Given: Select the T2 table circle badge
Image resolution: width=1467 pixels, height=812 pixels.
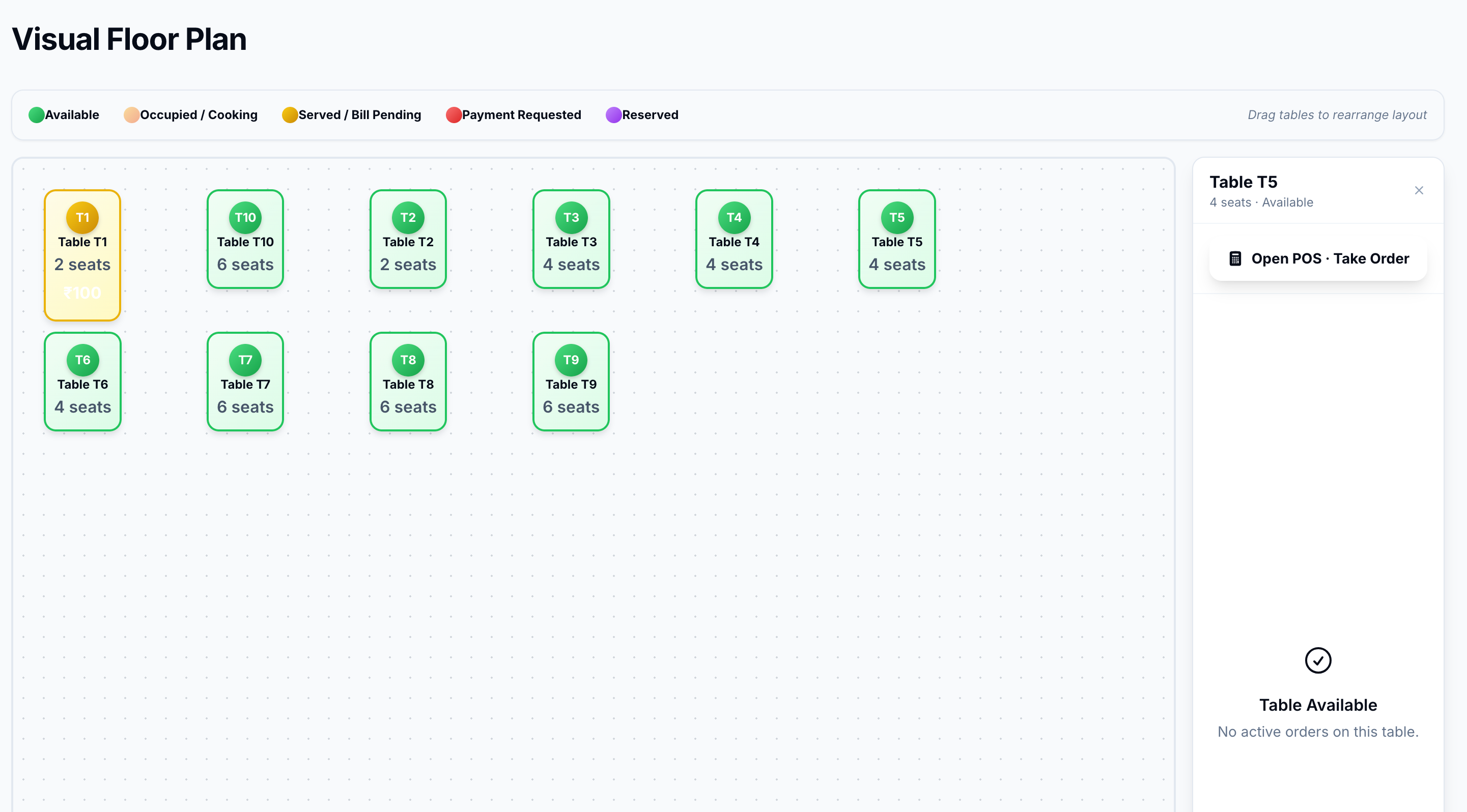Looking at the screenshot, I should pyautogui.click(x=408, y=217).
